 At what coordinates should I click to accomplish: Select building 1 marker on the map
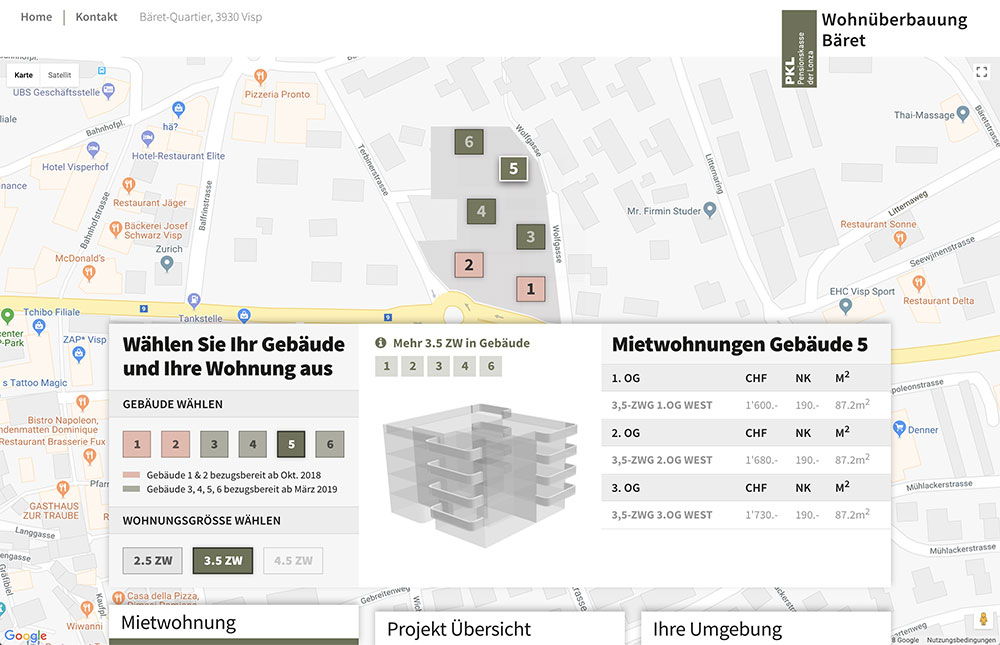(530, 289)
